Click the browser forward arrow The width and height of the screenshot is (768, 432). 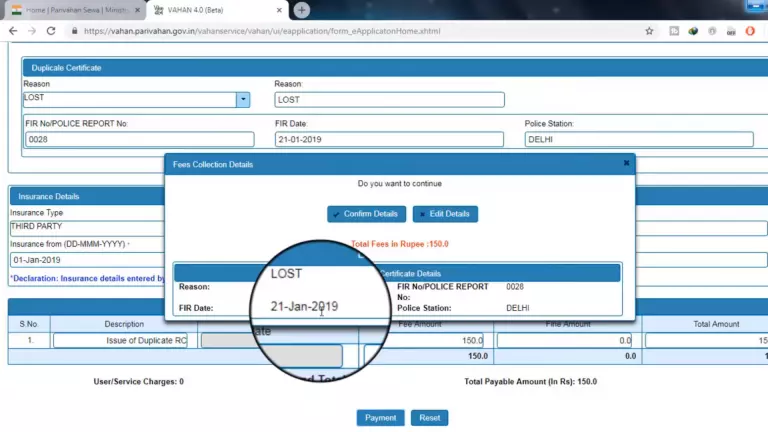point(31,31)
